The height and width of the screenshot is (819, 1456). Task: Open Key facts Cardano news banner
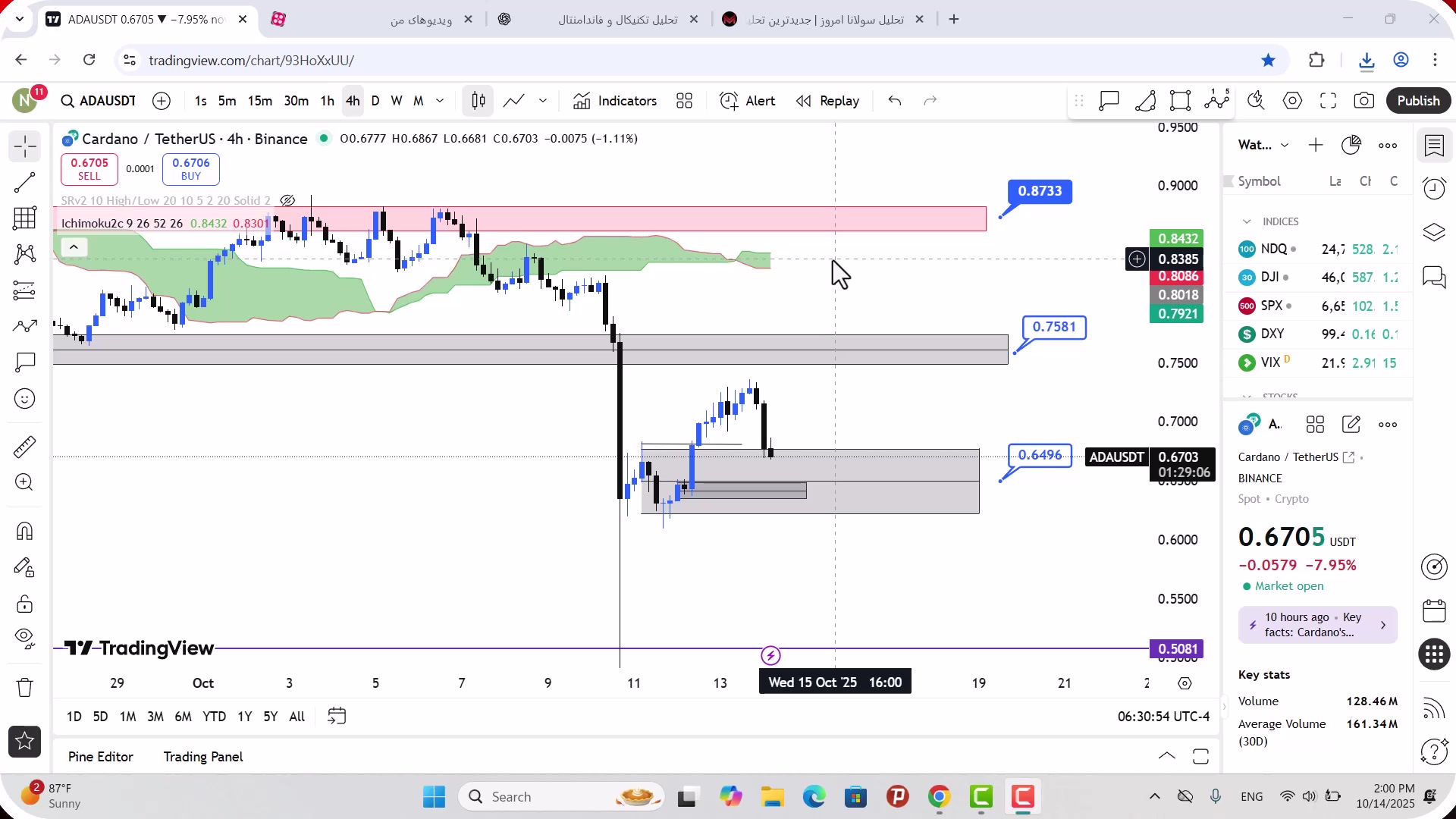tap(1318, 625)
